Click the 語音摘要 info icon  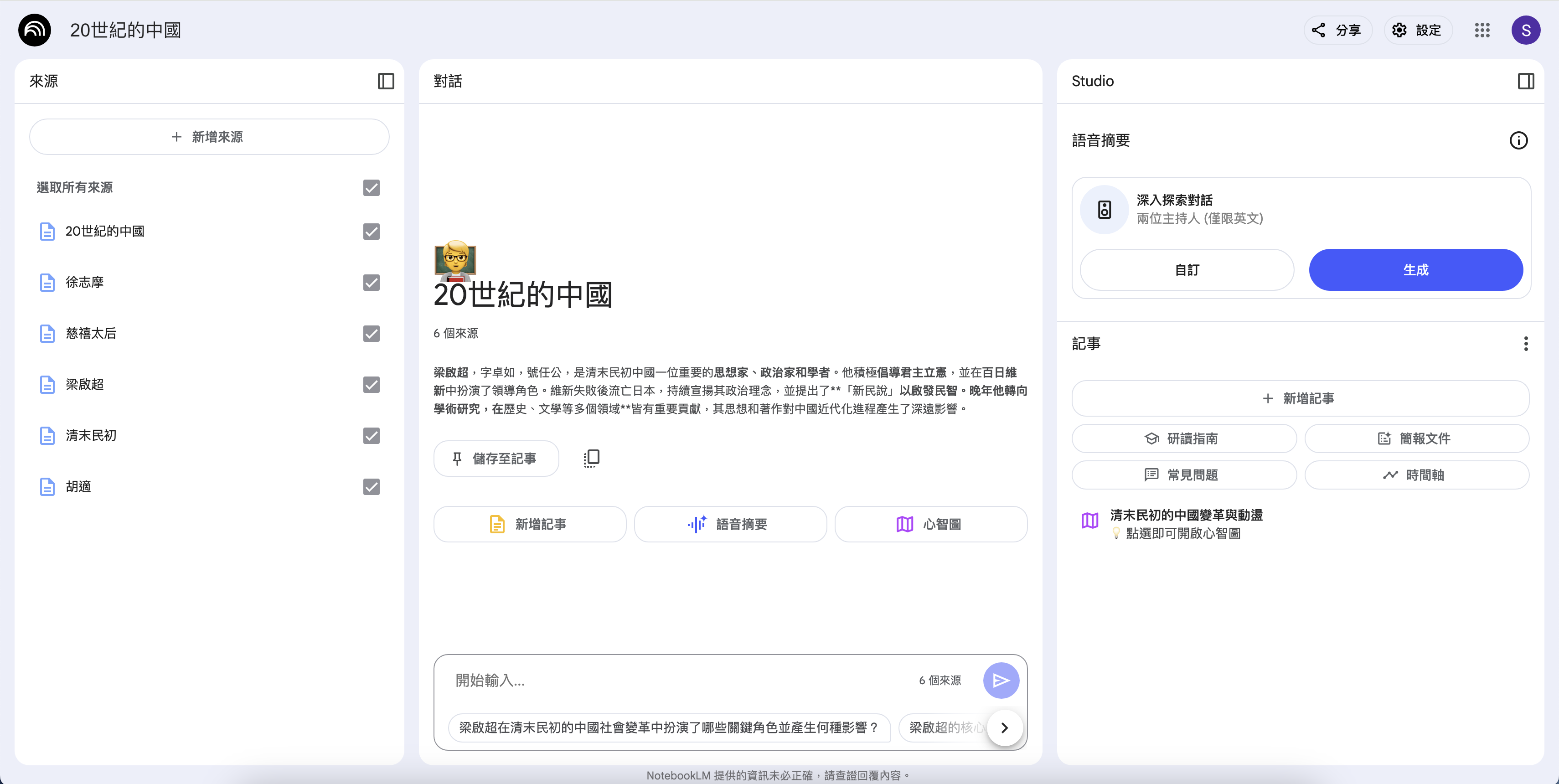pos(1518,140)
